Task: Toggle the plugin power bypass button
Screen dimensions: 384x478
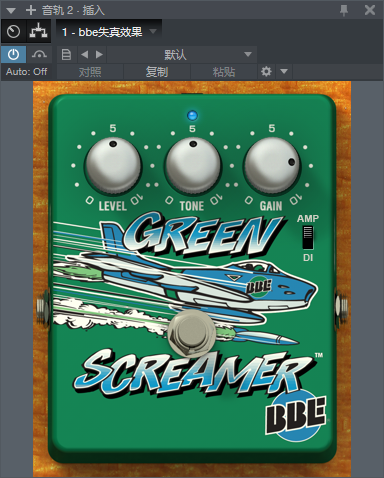Action: point(13,54)
